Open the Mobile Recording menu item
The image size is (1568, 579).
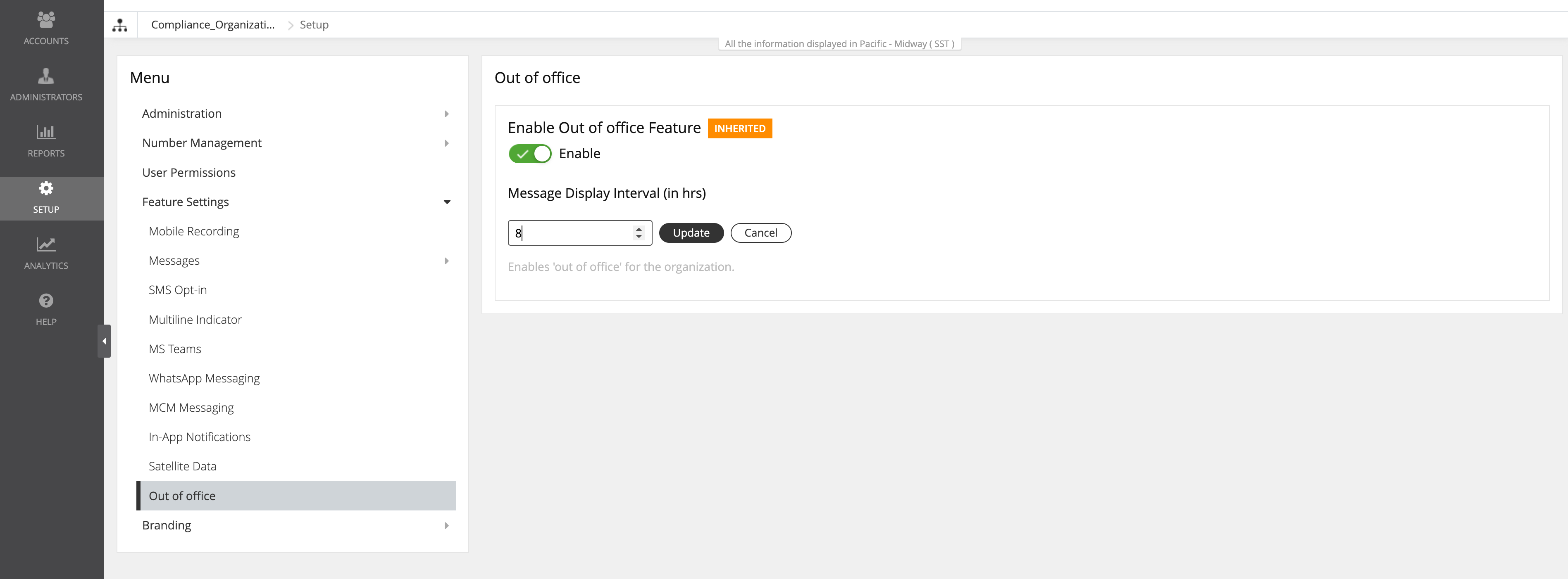193,231
